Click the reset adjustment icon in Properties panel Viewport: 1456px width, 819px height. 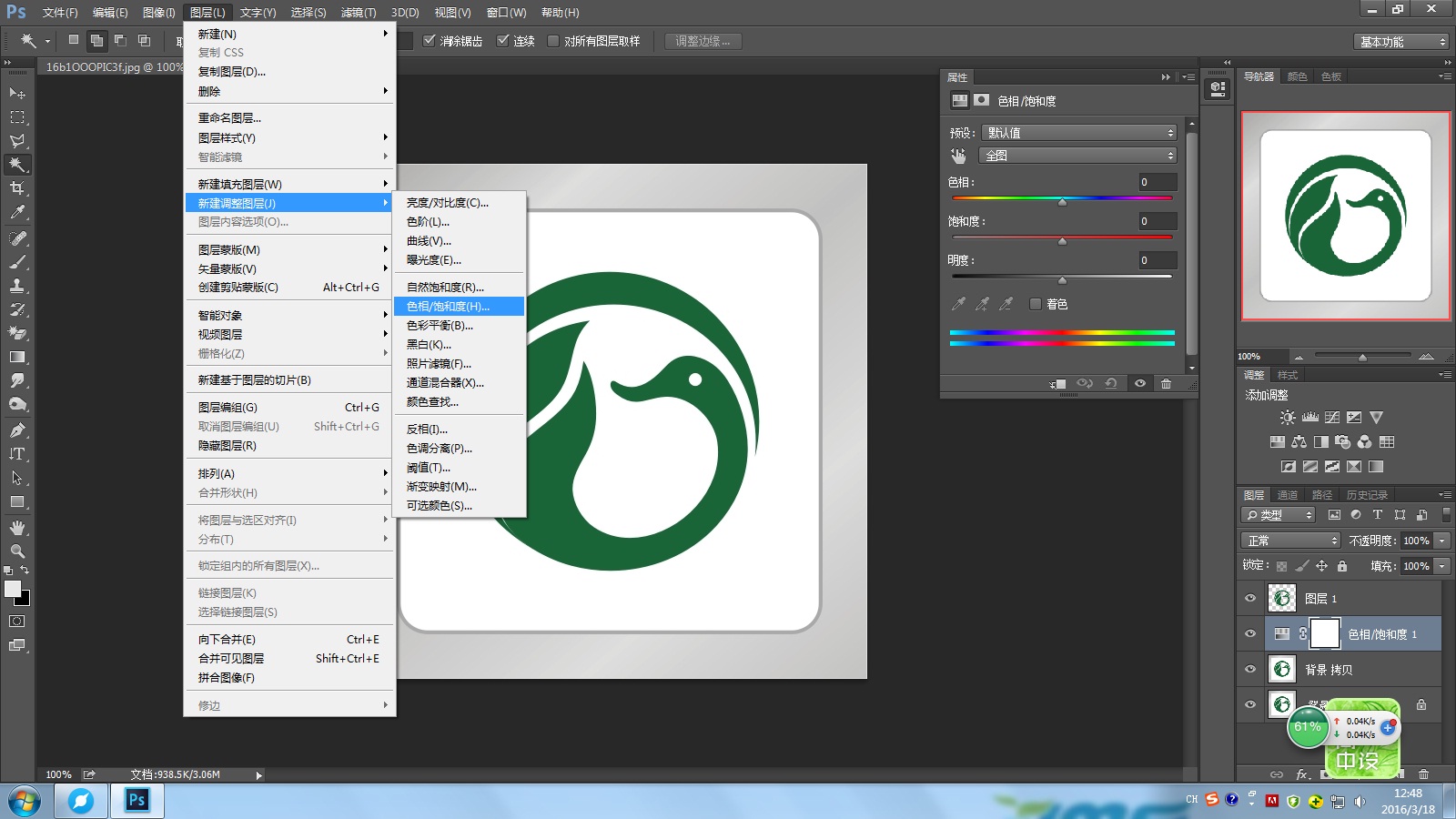(1111, 384)
